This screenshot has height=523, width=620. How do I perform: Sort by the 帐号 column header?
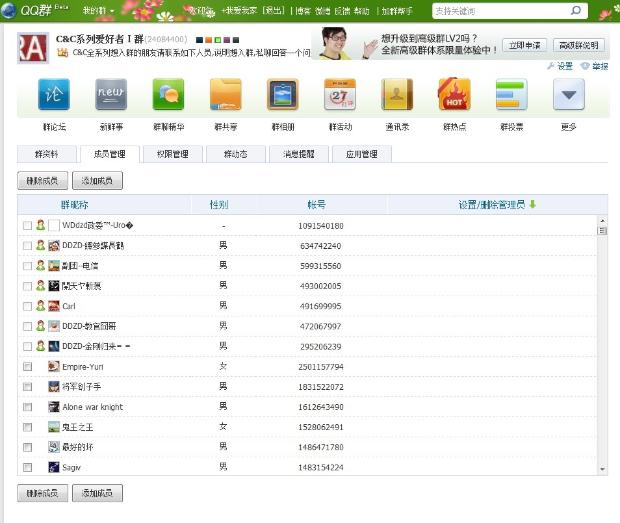(316, 204)
